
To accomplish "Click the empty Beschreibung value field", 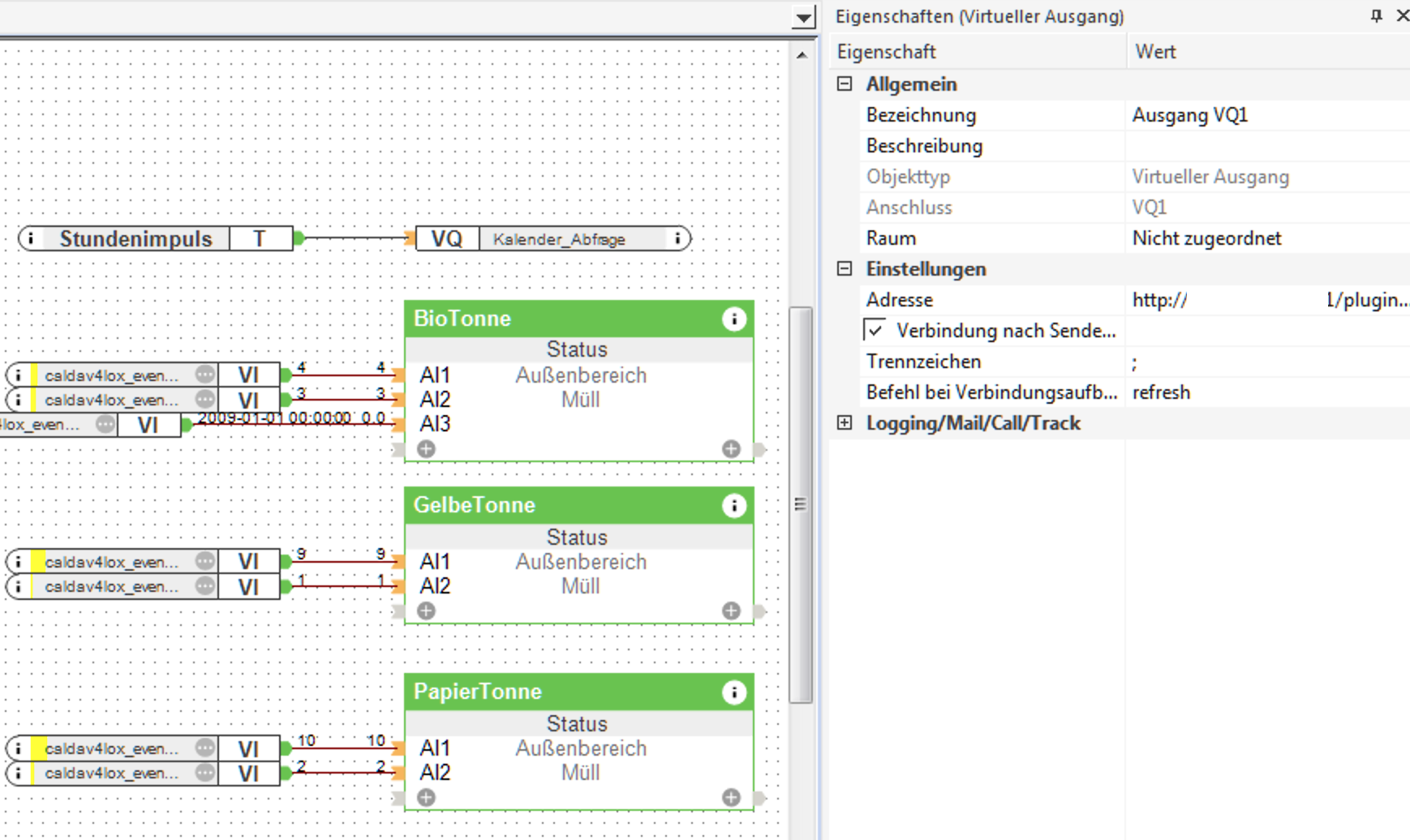I will point(1268,146).
